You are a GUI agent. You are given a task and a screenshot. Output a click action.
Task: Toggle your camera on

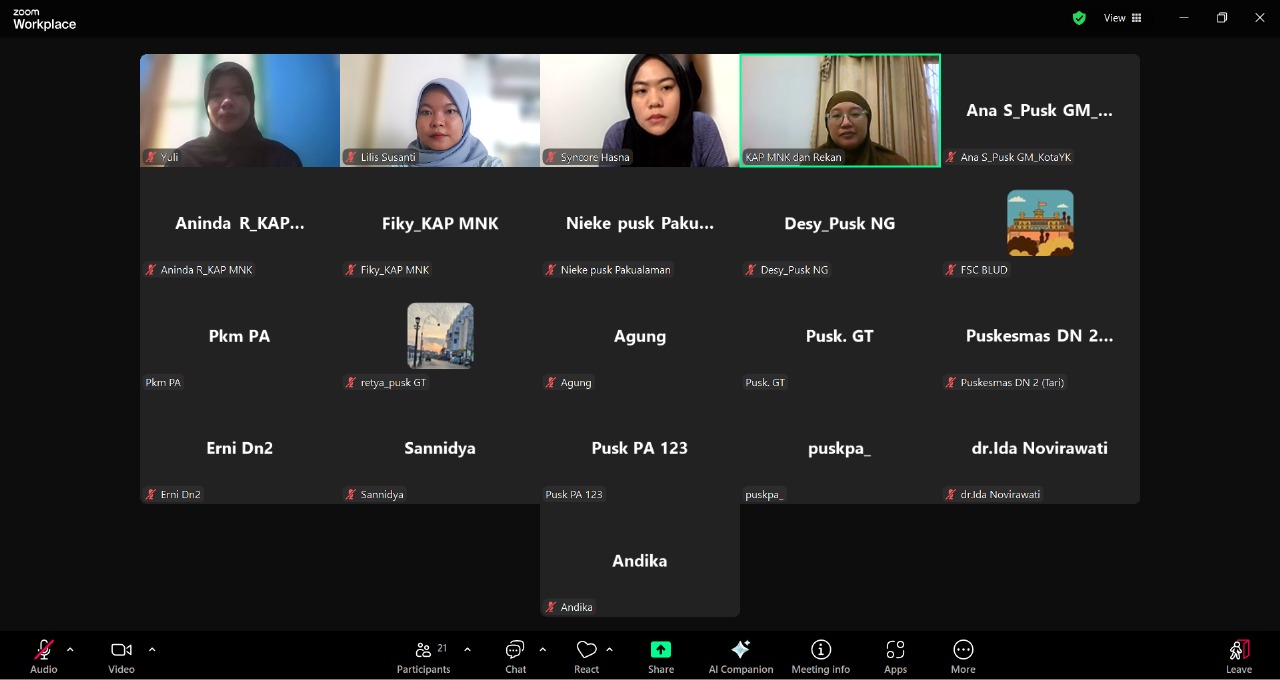click(120, 655)
